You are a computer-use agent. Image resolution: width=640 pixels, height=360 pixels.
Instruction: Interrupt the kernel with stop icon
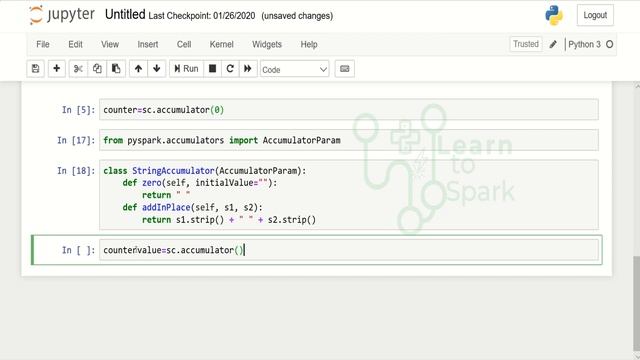click(212, 69)
